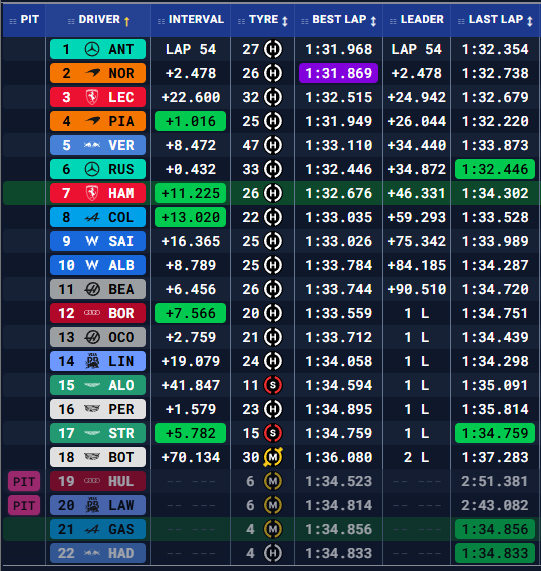Click interval +70.134 for BOT
Viewport: 541px width, 571px height.
click(190, 457)
